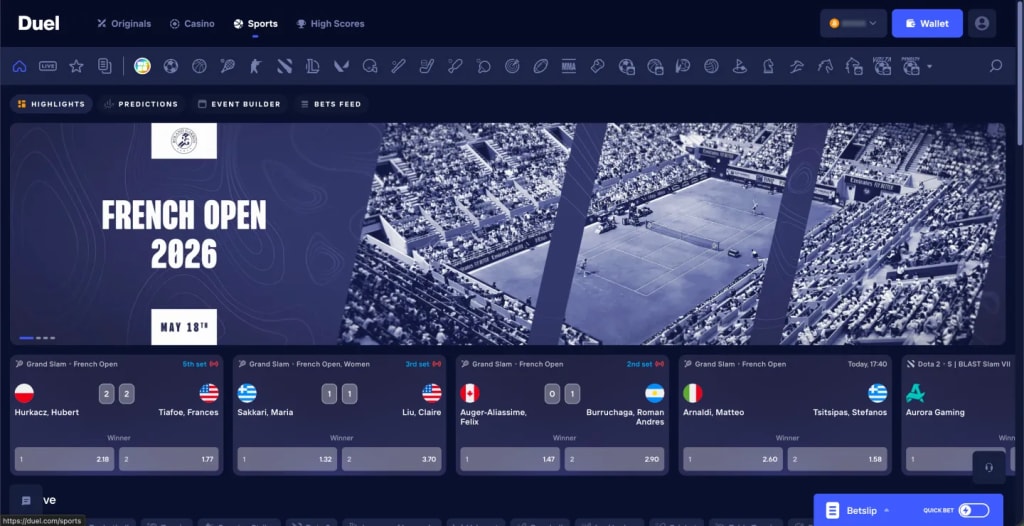Viewport: 1024px width, 526px height.
Task: Select the soccer ball sport icon
Action: pyautogui.click(x=171, y=66)
